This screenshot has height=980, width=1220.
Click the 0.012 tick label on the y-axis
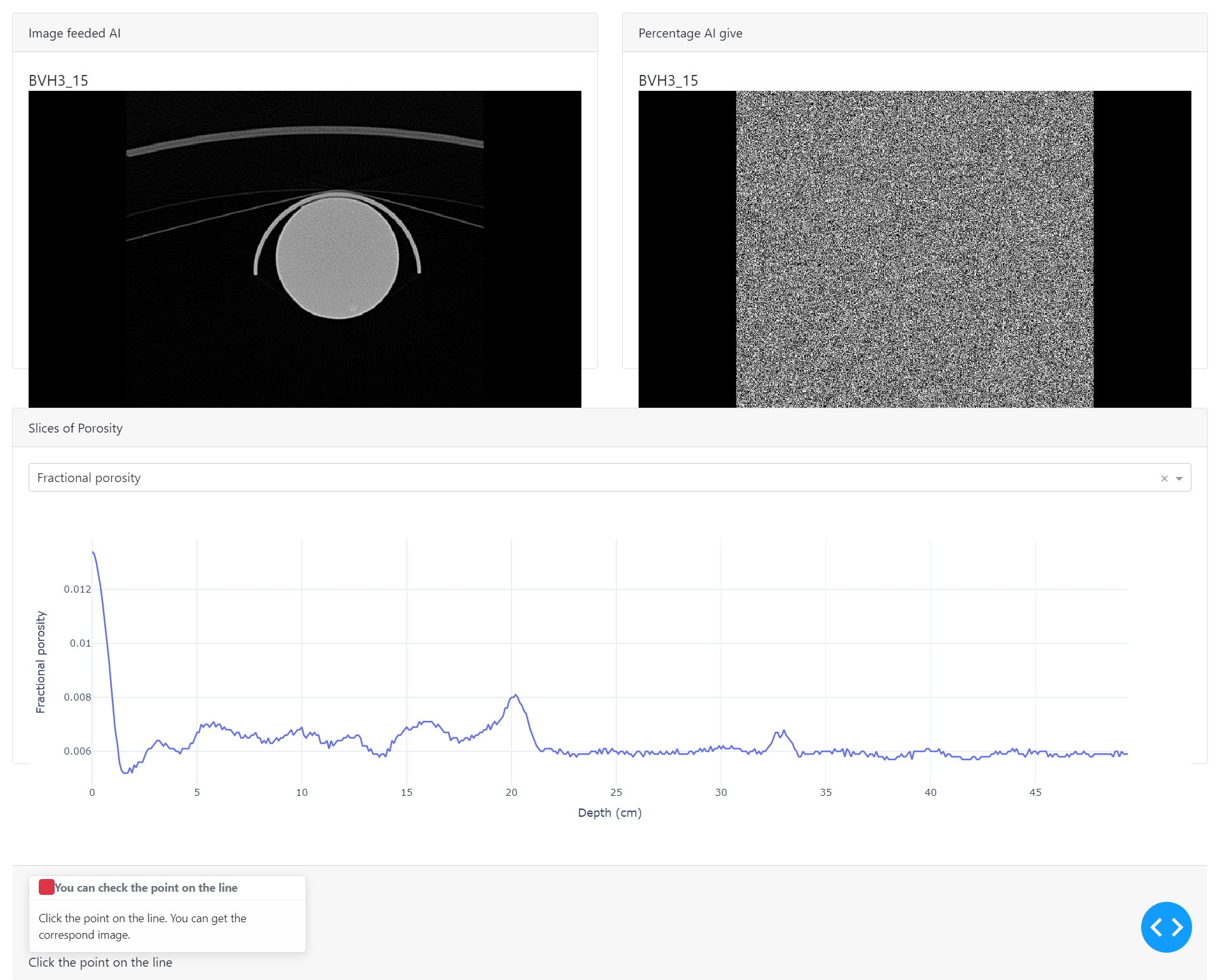point(77,589)
